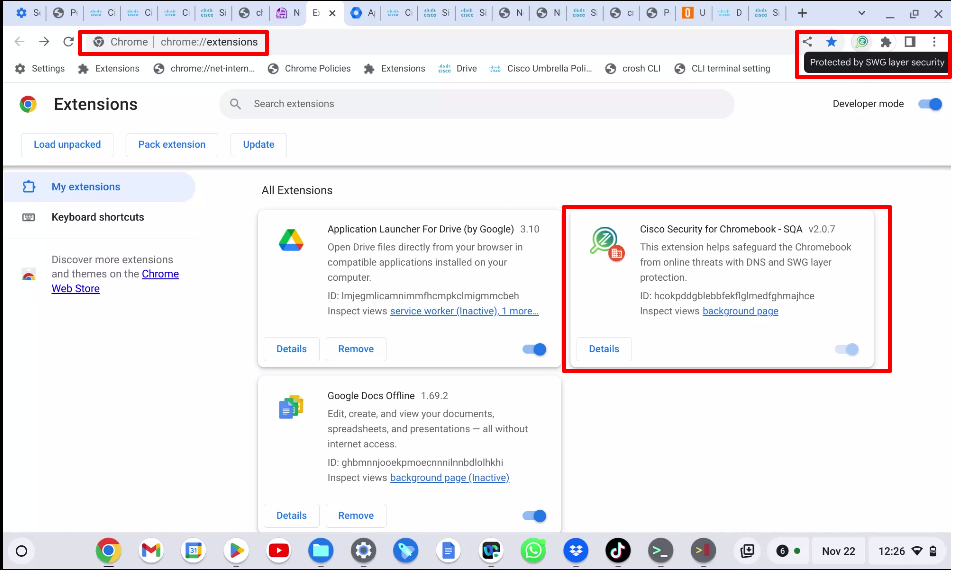957x570 pixels.
Task: Open Gmail from the shelf
Action: (x=151, y=551)
